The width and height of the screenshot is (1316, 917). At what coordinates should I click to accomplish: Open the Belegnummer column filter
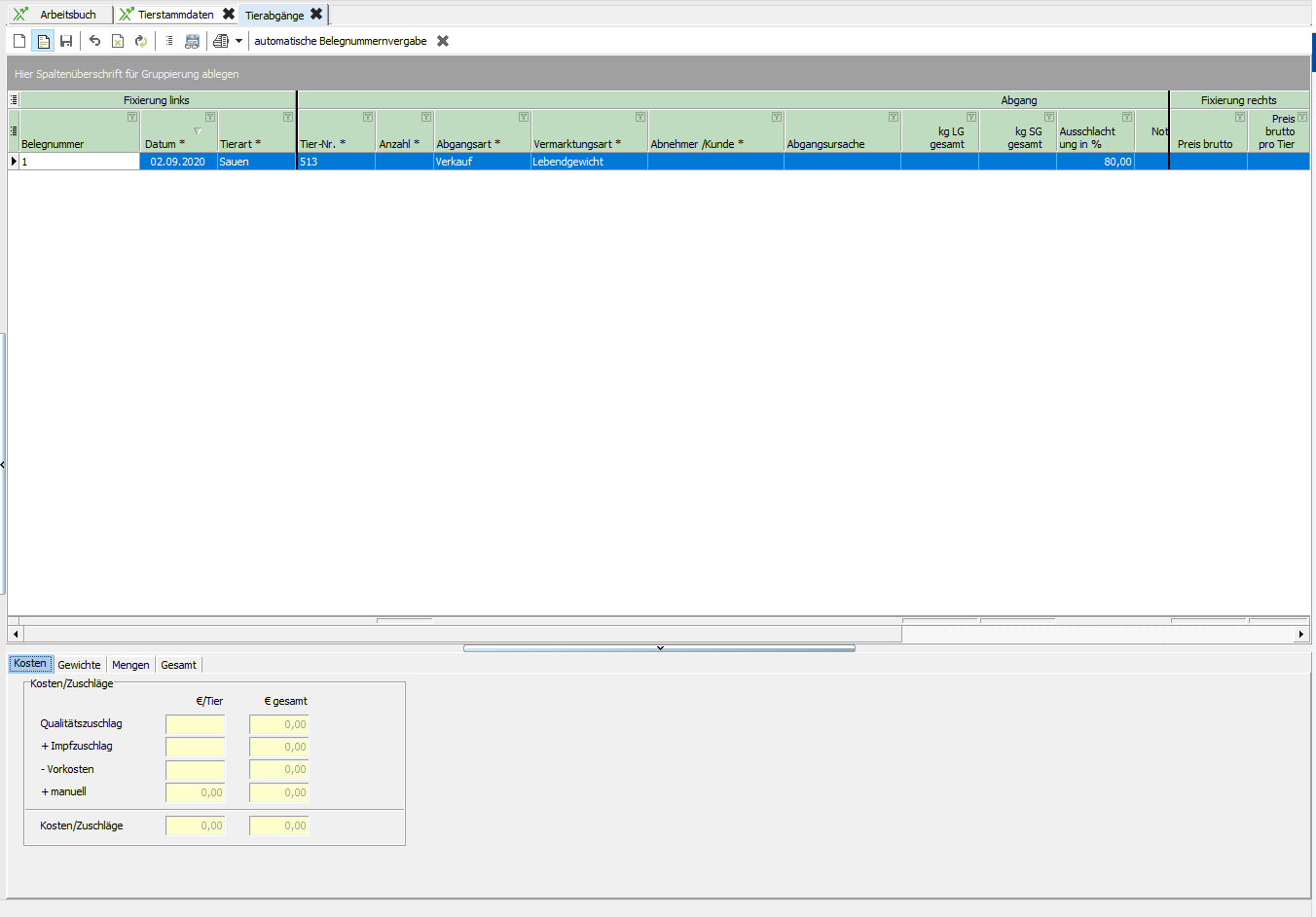(x=132, y=117)
